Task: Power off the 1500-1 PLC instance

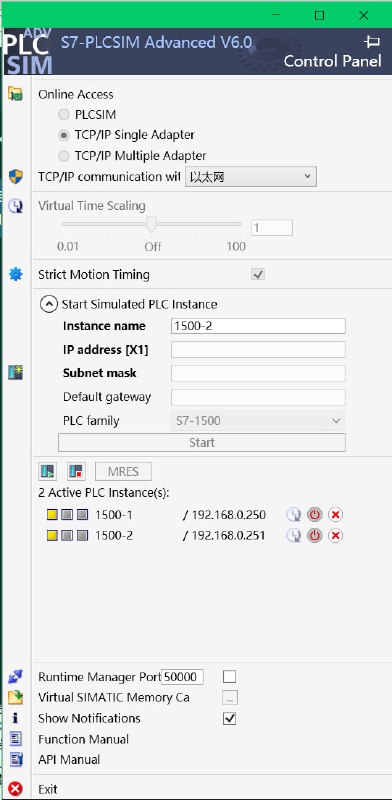Action: click(x=315, y=515)
